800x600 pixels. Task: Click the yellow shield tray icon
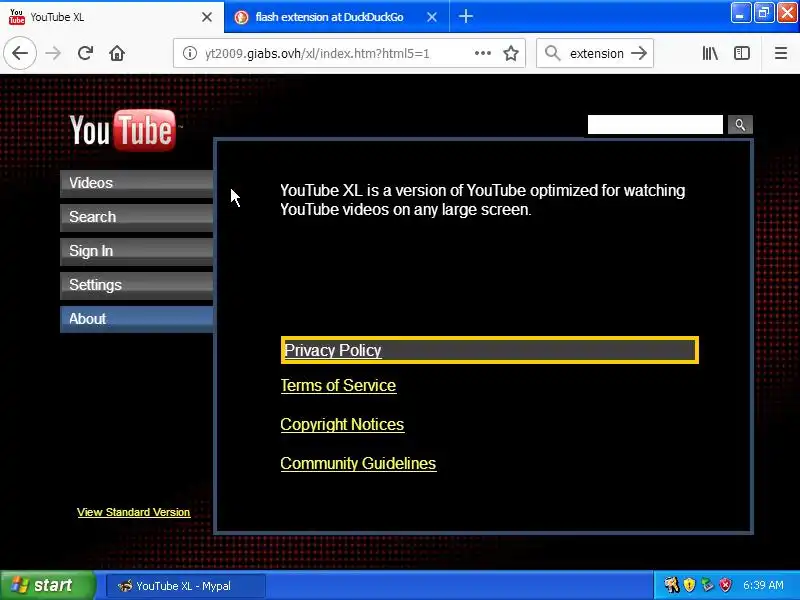pyautogui.click(x=689, y=585)
